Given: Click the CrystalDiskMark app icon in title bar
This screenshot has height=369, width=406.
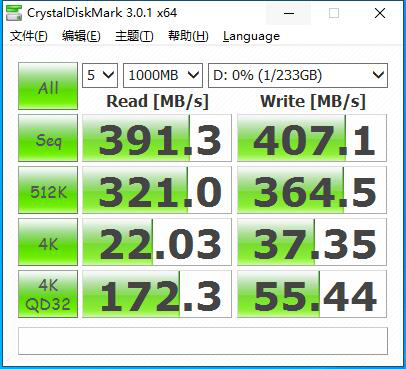Looking at the screenshot, I should point(14,13).
